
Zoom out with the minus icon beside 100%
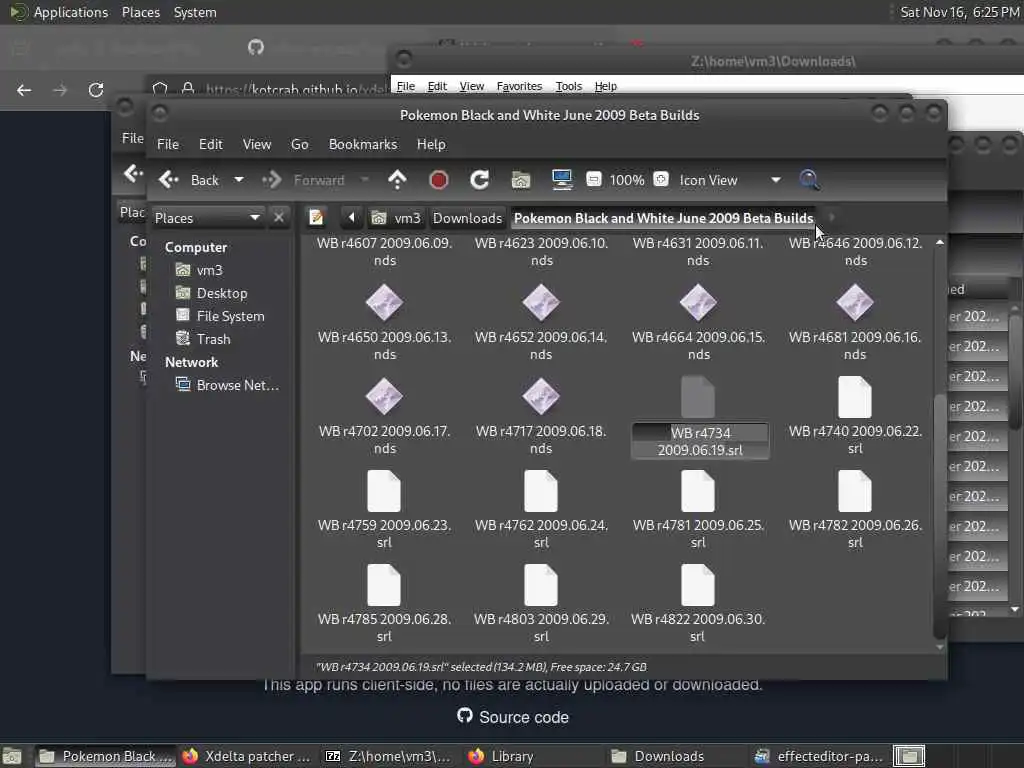(x=594, y=180)
